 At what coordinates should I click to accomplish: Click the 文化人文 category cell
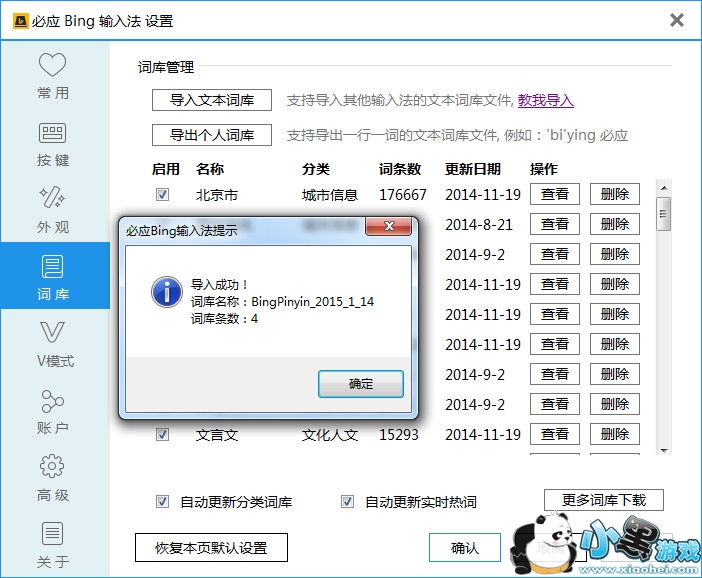click(x=330, y=435)
